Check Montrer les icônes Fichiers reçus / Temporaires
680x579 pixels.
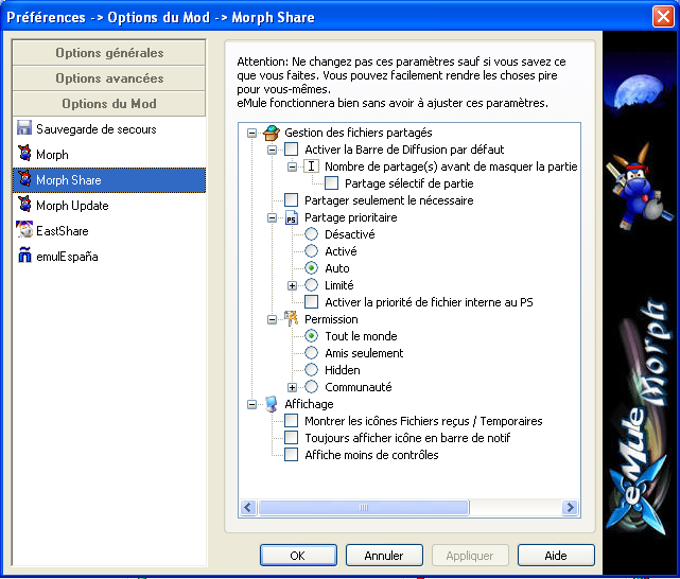click(291, 421)
